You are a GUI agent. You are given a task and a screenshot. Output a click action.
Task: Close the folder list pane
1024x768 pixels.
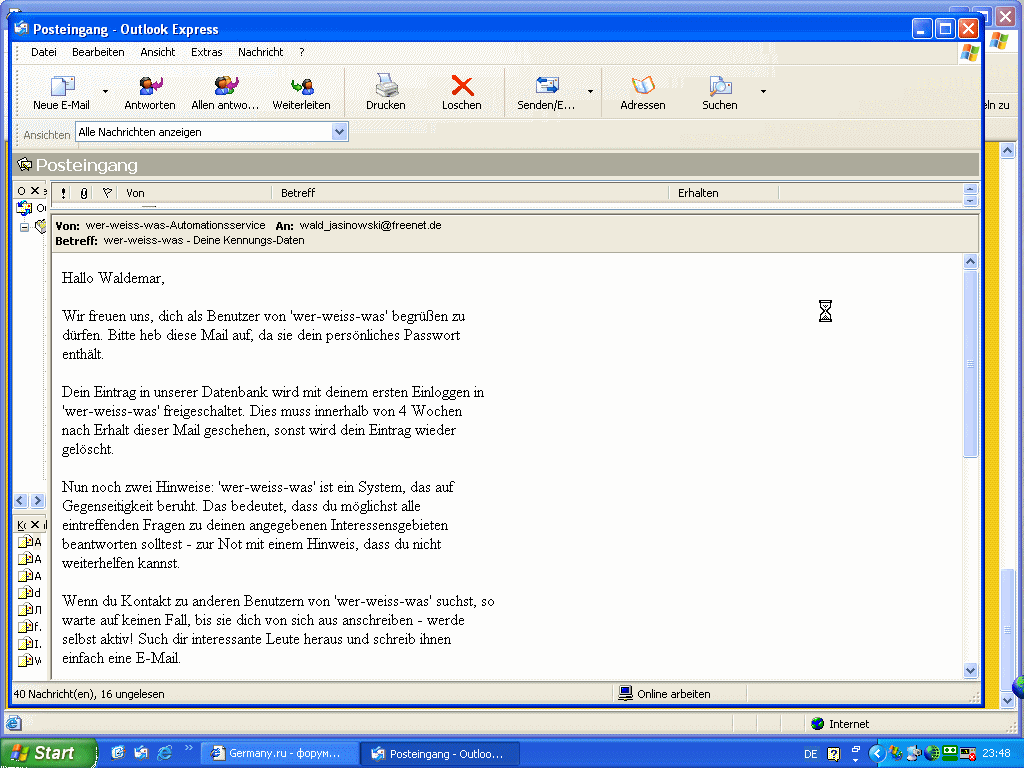click(x=35, y=191)
